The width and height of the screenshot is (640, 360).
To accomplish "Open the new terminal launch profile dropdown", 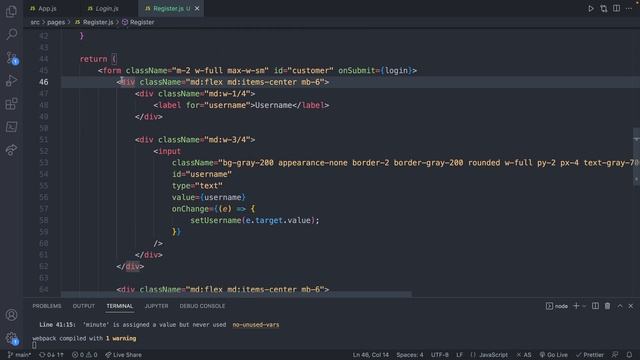I will [x=584, y=306].
